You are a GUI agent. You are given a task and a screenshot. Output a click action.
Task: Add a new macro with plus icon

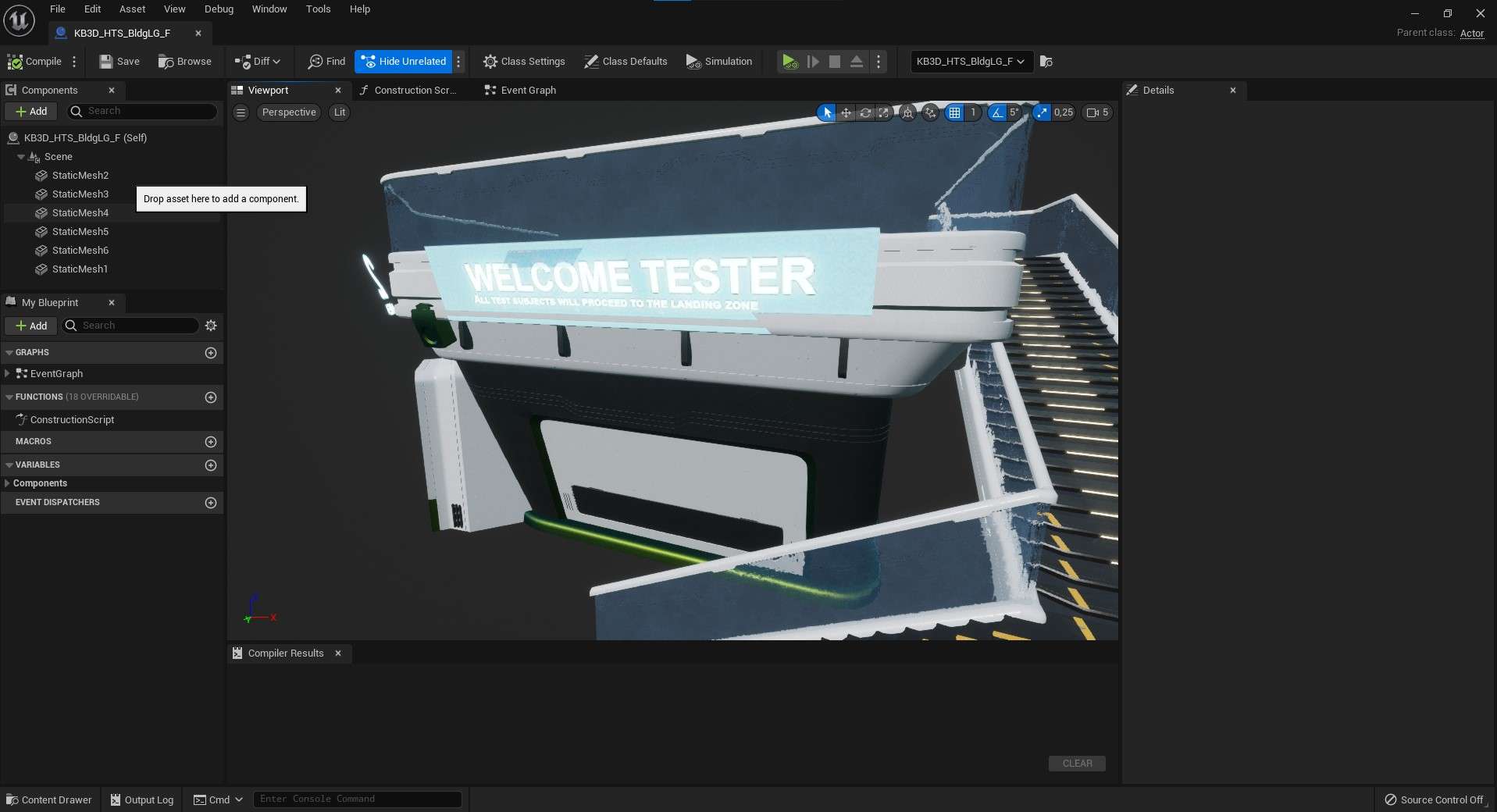(x=210, y=442)
